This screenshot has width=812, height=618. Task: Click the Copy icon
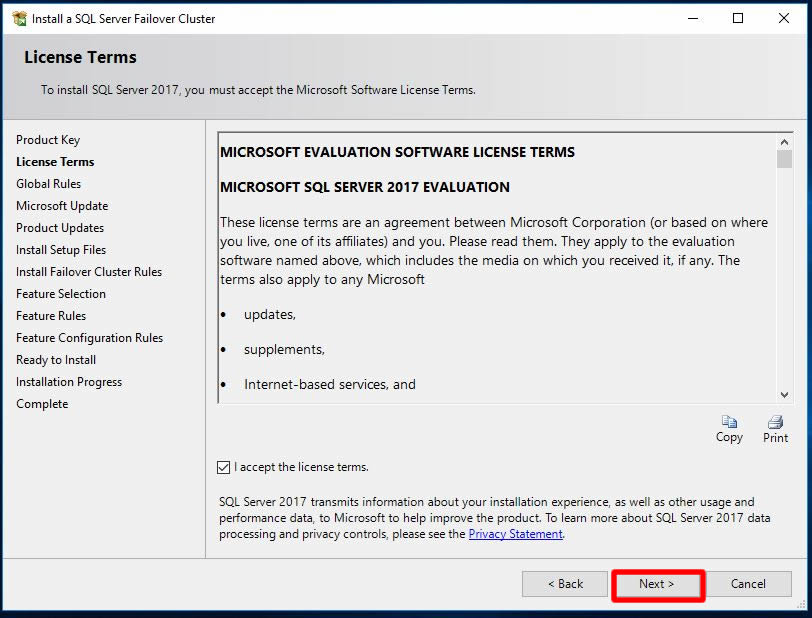coord(729,422)
